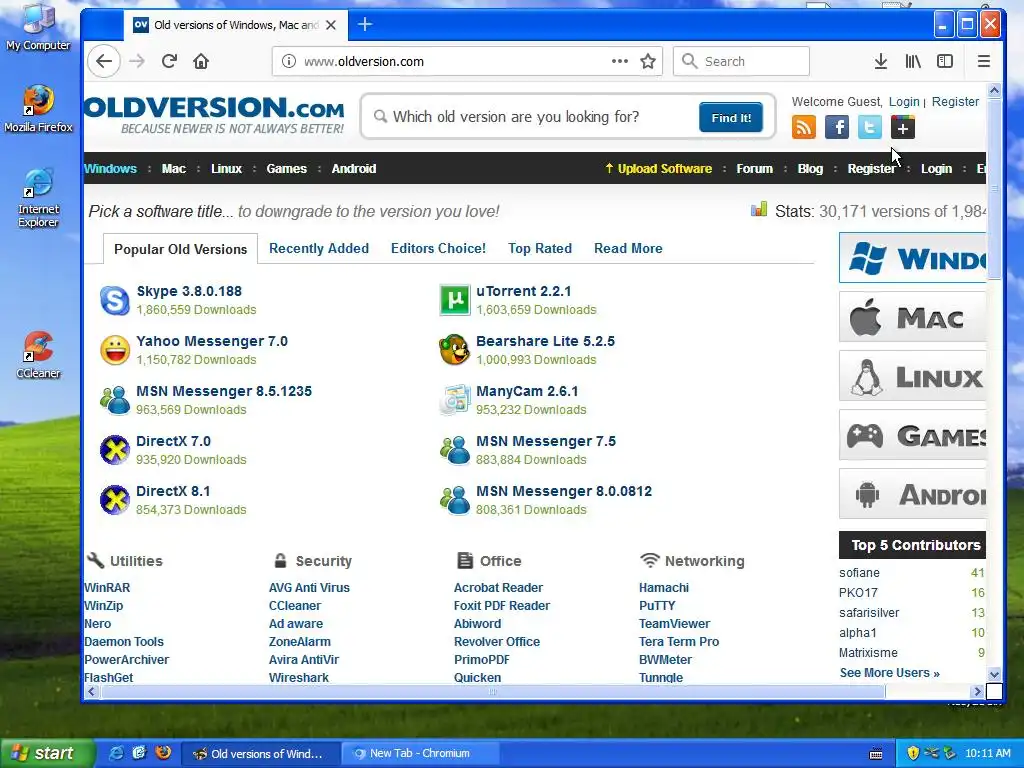Click the DirectX 7.0 yellow X icon
Image resolution: width=1024 pixels, height=768 pixels.
coord(115,450)
